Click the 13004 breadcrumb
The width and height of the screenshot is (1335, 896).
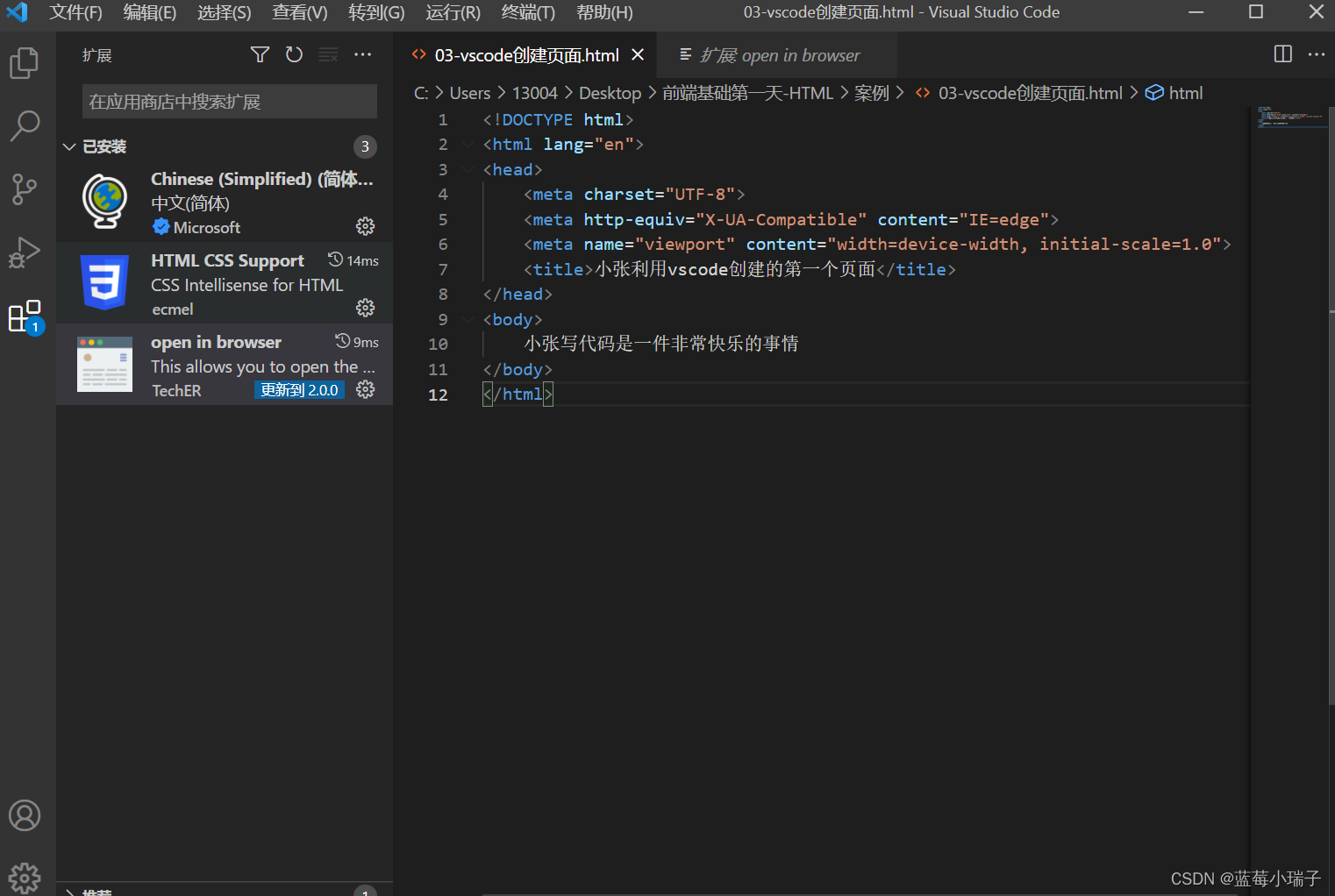pyautogui.click(x=534, y=93)
